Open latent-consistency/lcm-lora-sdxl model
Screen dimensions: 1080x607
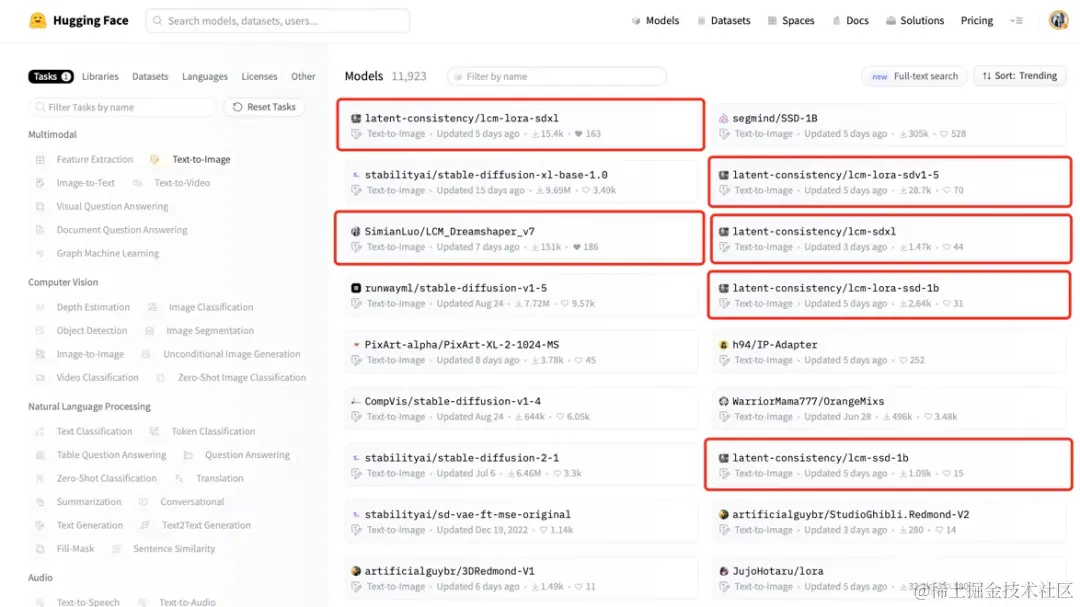[520, 125]
